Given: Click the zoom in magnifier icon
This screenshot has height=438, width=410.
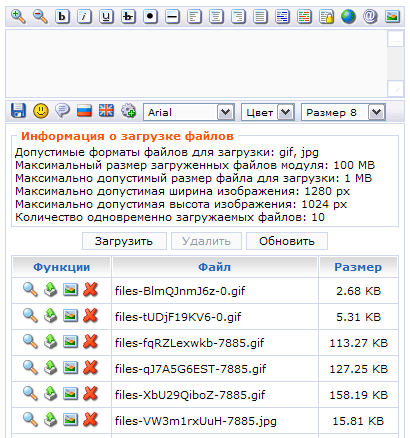Looking at the screenshot, I should click(18, 16).
